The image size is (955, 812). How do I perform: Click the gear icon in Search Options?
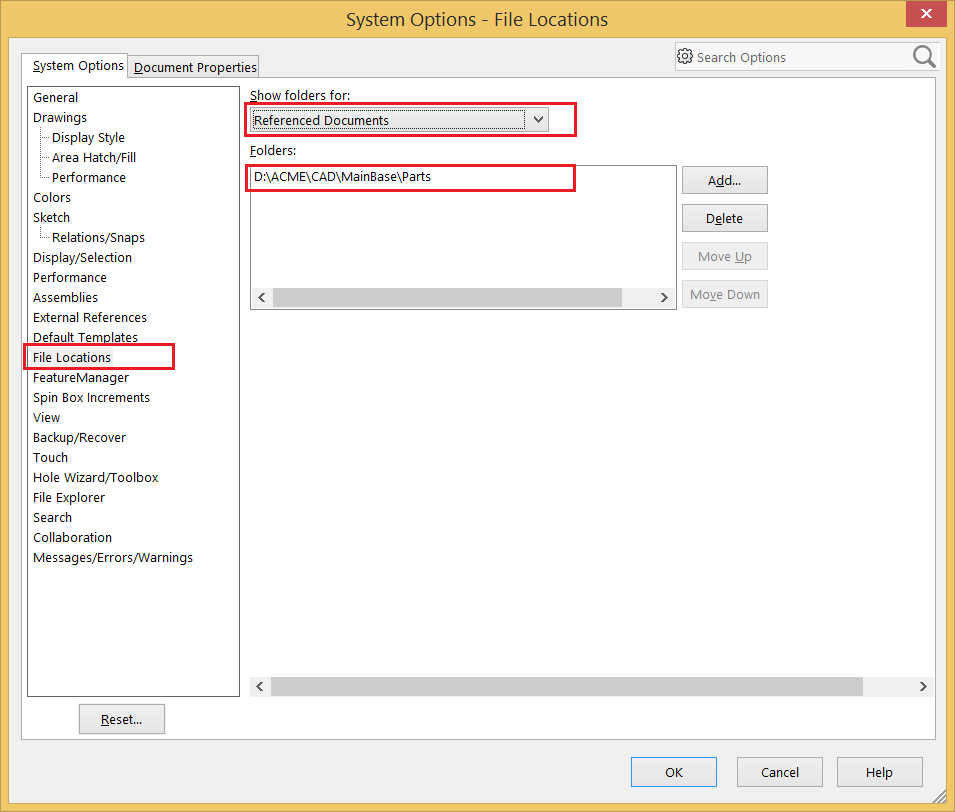(685, 57)
